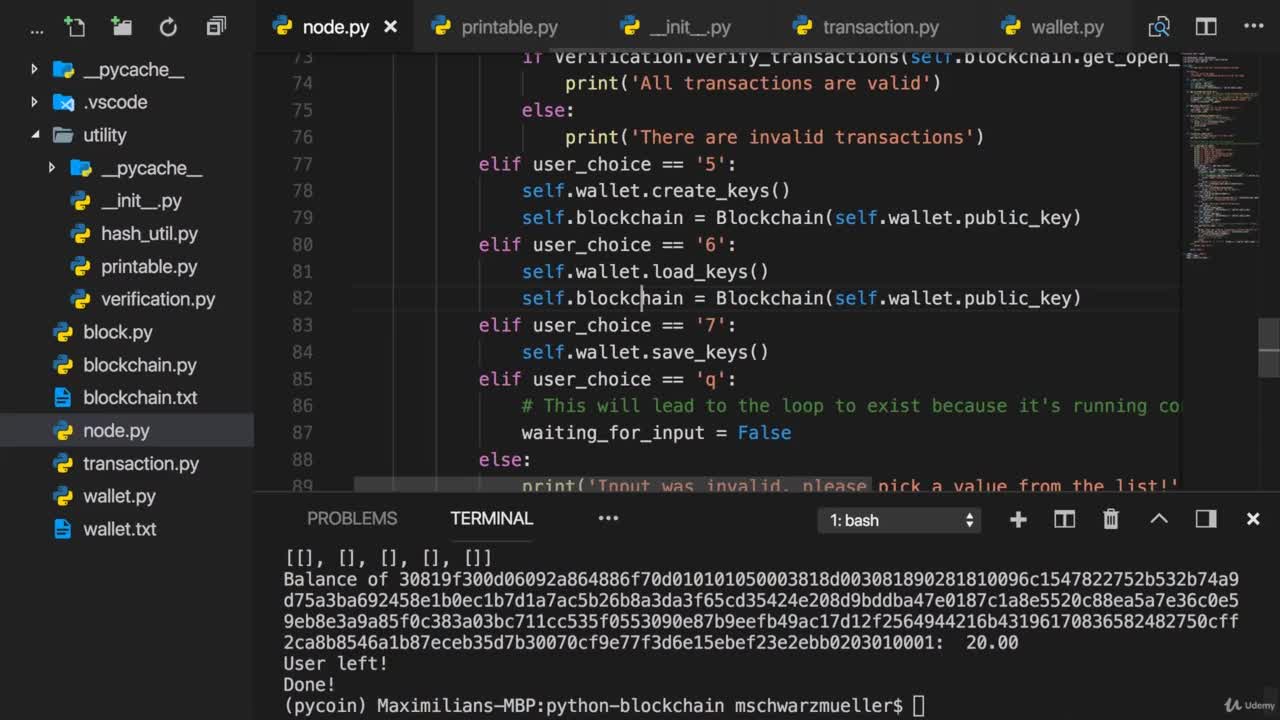
Task: Click 'waiting_for_input = False' on line 87
Action: pyautogui.click(x=656, y=433)
